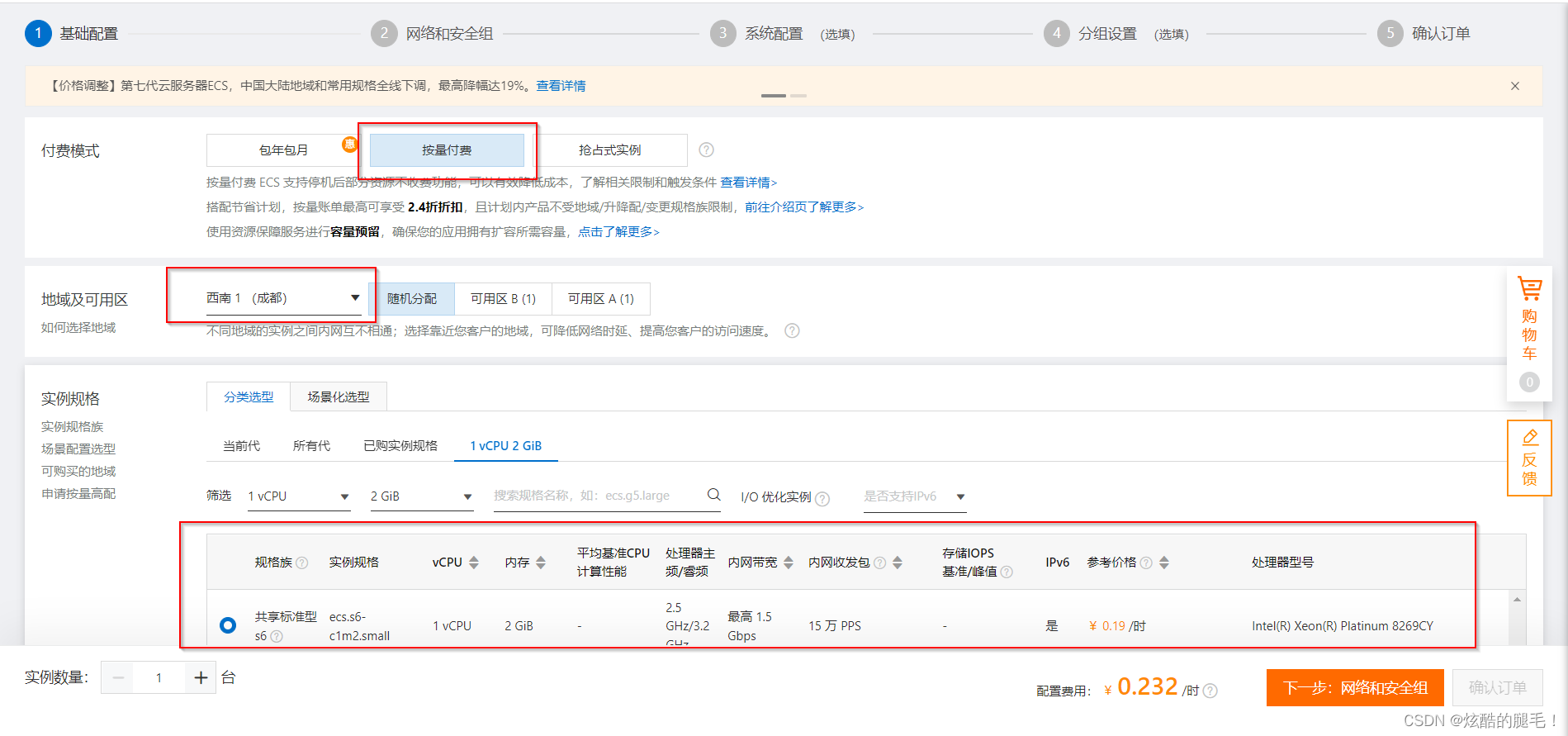The width and height of the screenshot is (1568, 736).
Task: Select second banner carousel indicator
Action: point(798,96)
